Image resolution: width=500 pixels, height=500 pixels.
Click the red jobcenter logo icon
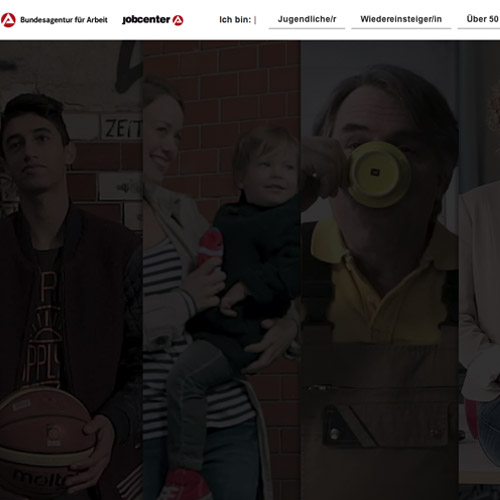(x=178, y=20)
